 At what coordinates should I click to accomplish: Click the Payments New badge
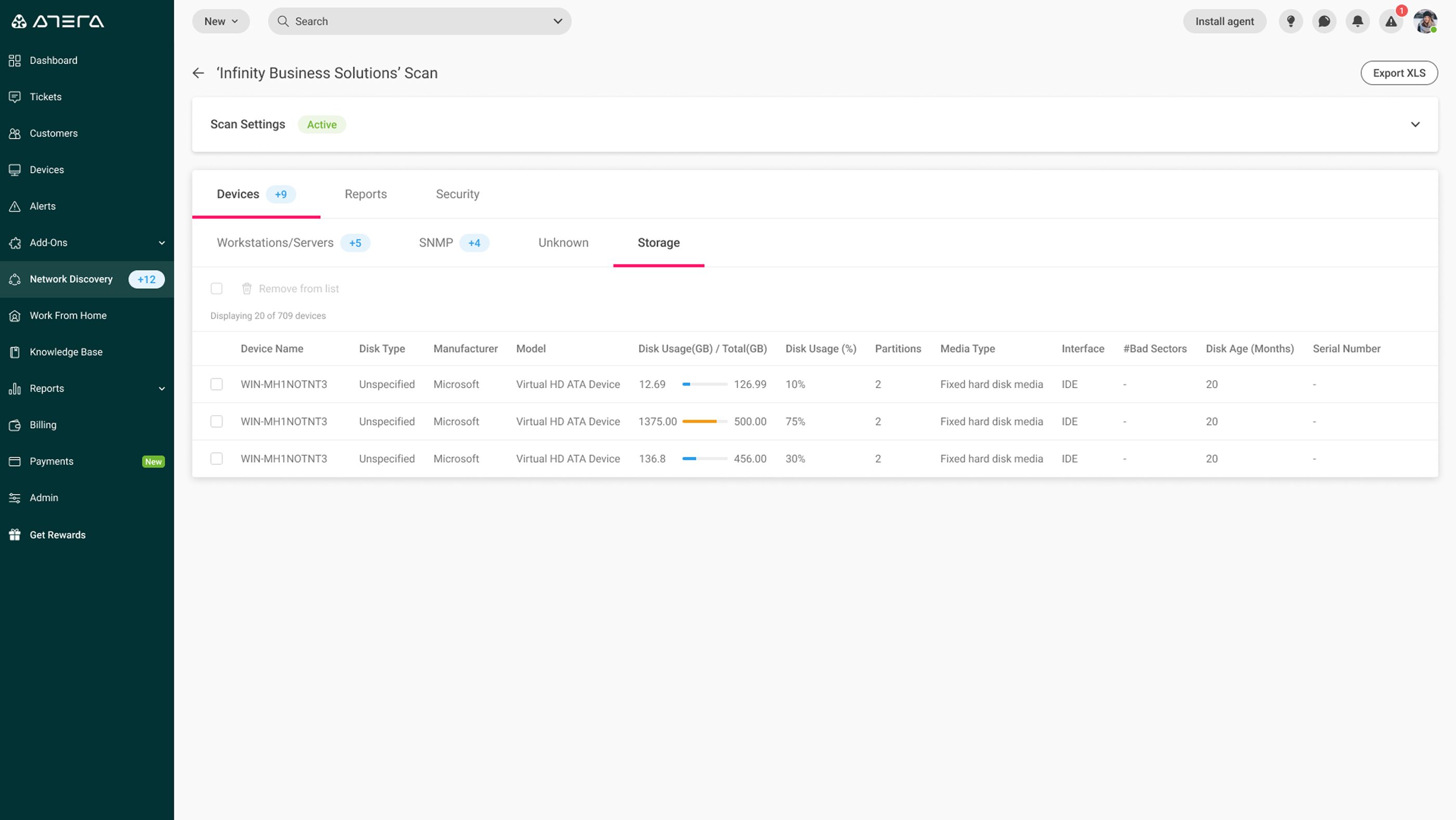[152, 462]
